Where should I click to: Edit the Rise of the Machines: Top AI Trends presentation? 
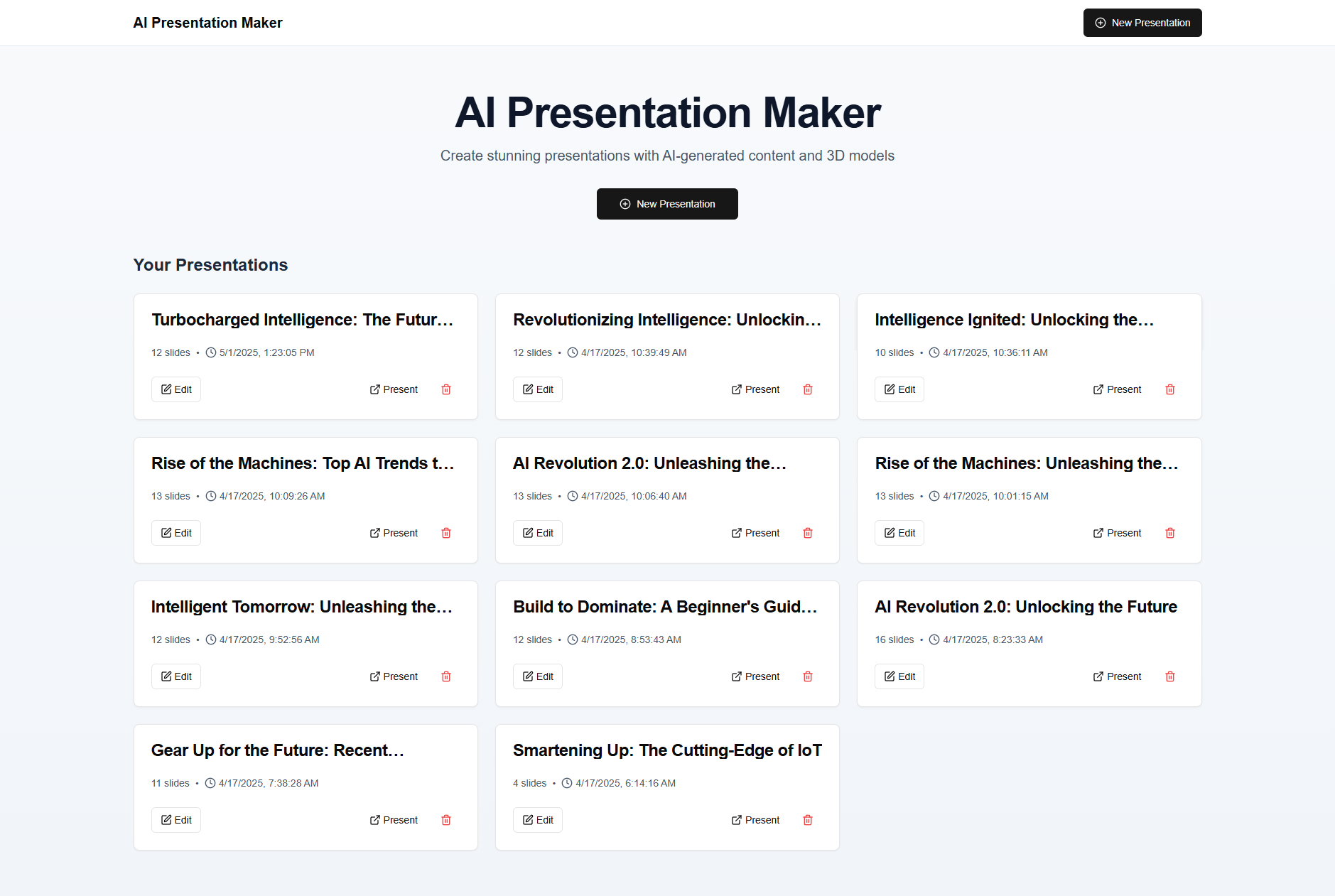pyautogui.click(x=175, y=532)
